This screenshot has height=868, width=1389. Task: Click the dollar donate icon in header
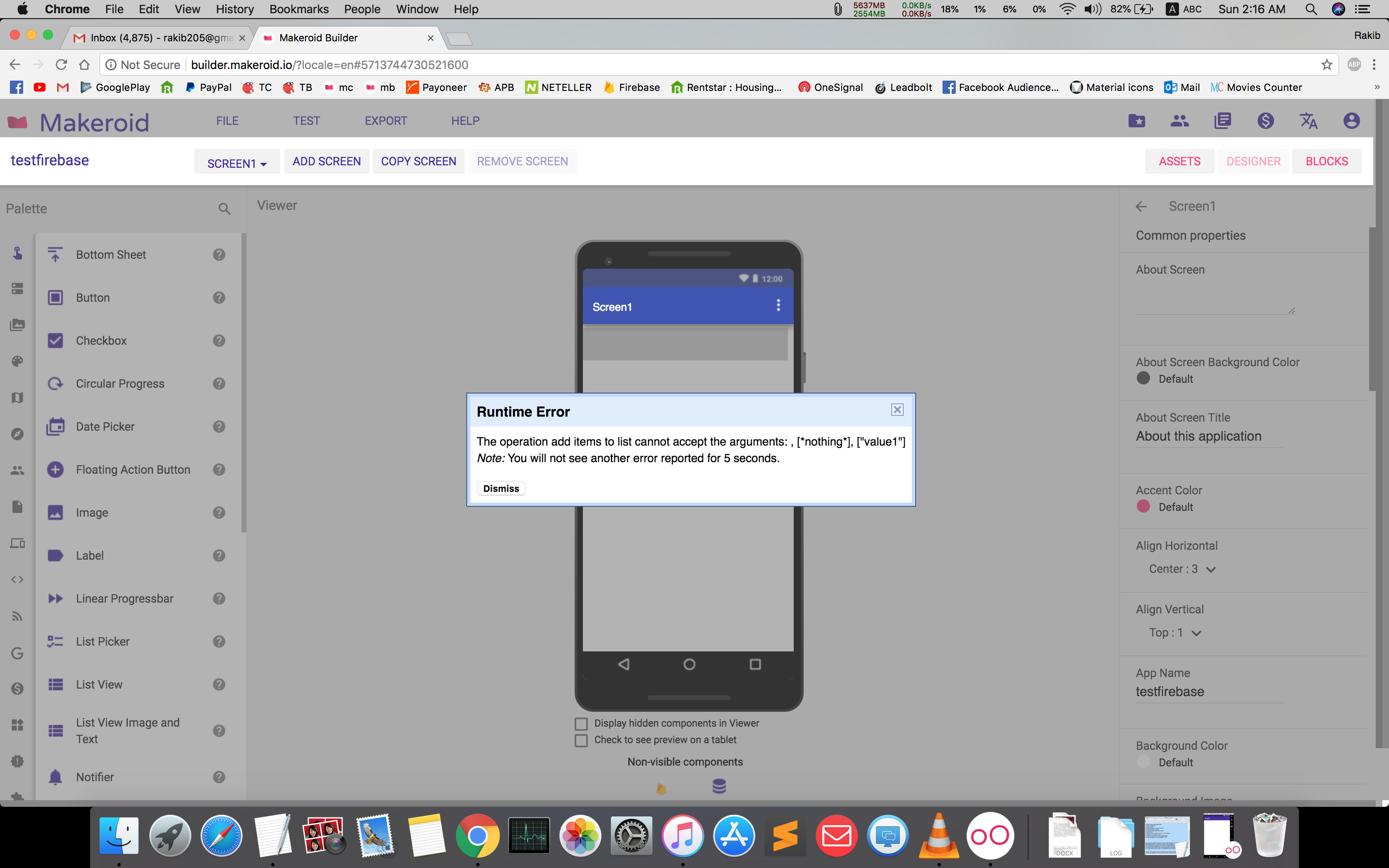(x=1265, y=121)
